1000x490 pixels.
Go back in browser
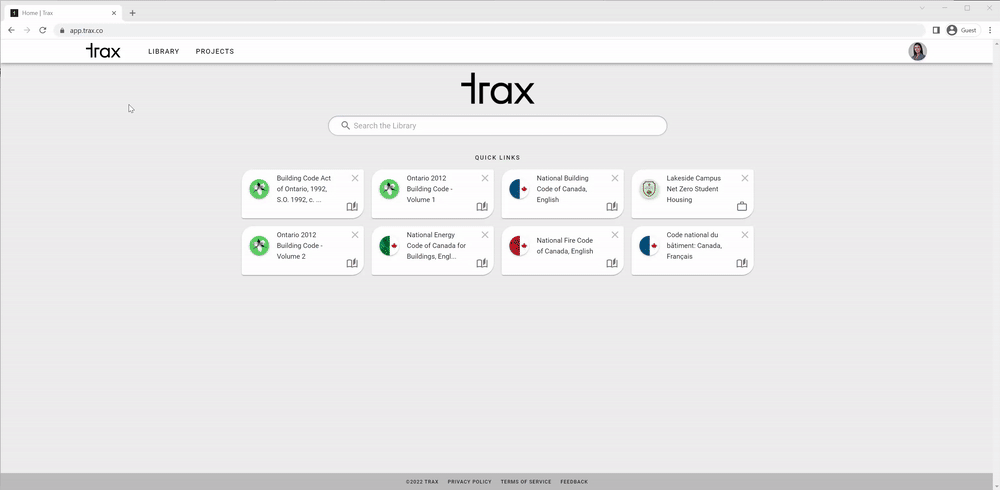[x=11, y=30]
